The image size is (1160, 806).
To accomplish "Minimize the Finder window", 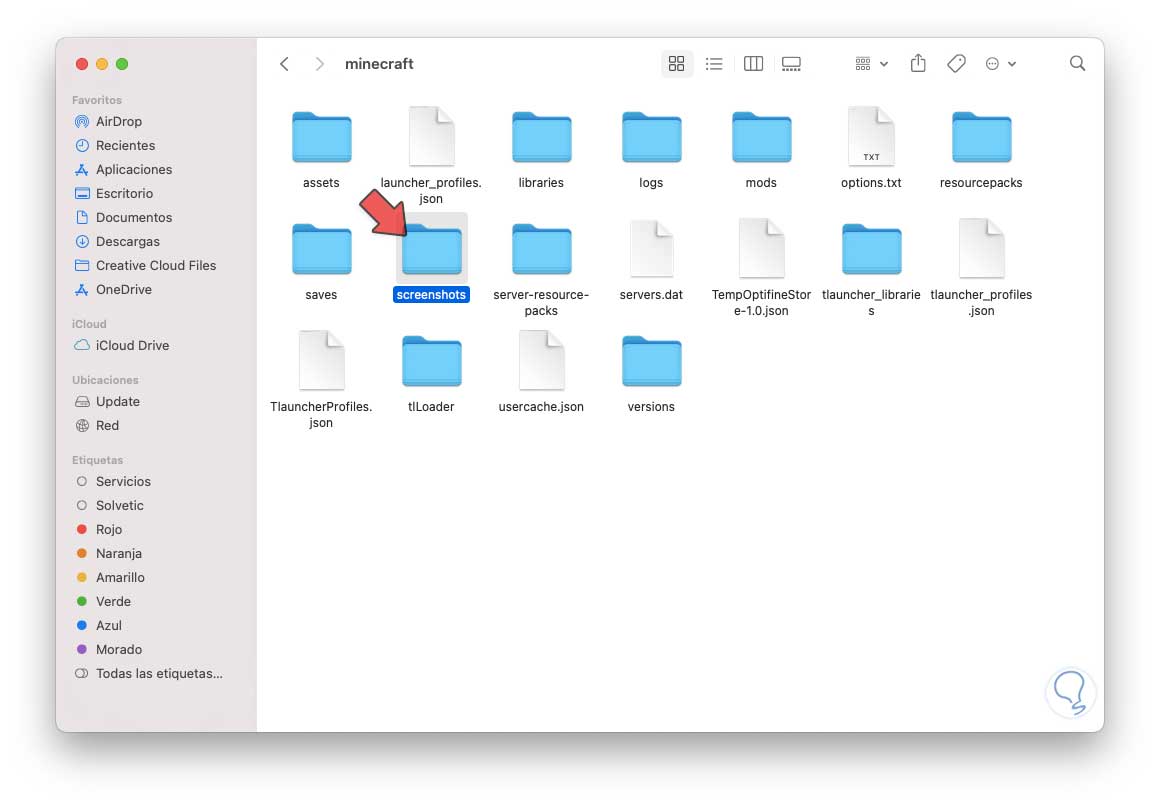I will (102, 64).
